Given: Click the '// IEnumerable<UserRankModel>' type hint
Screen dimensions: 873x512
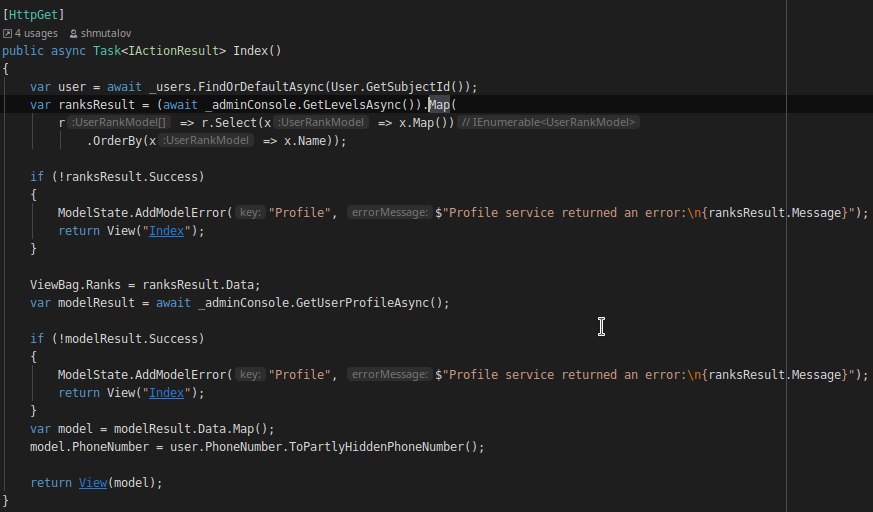Looking at the screenshot, I should click(548, 122).
